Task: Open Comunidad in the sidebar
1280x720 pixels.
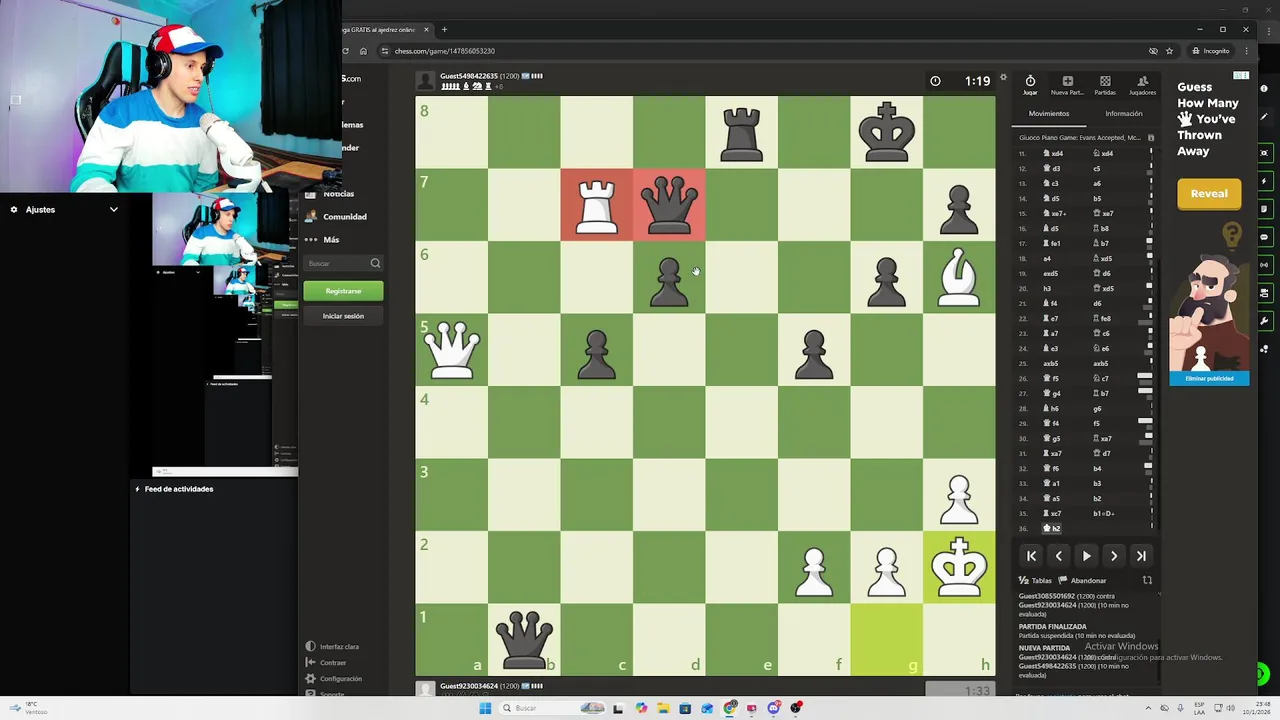Action: pos(336,217)
